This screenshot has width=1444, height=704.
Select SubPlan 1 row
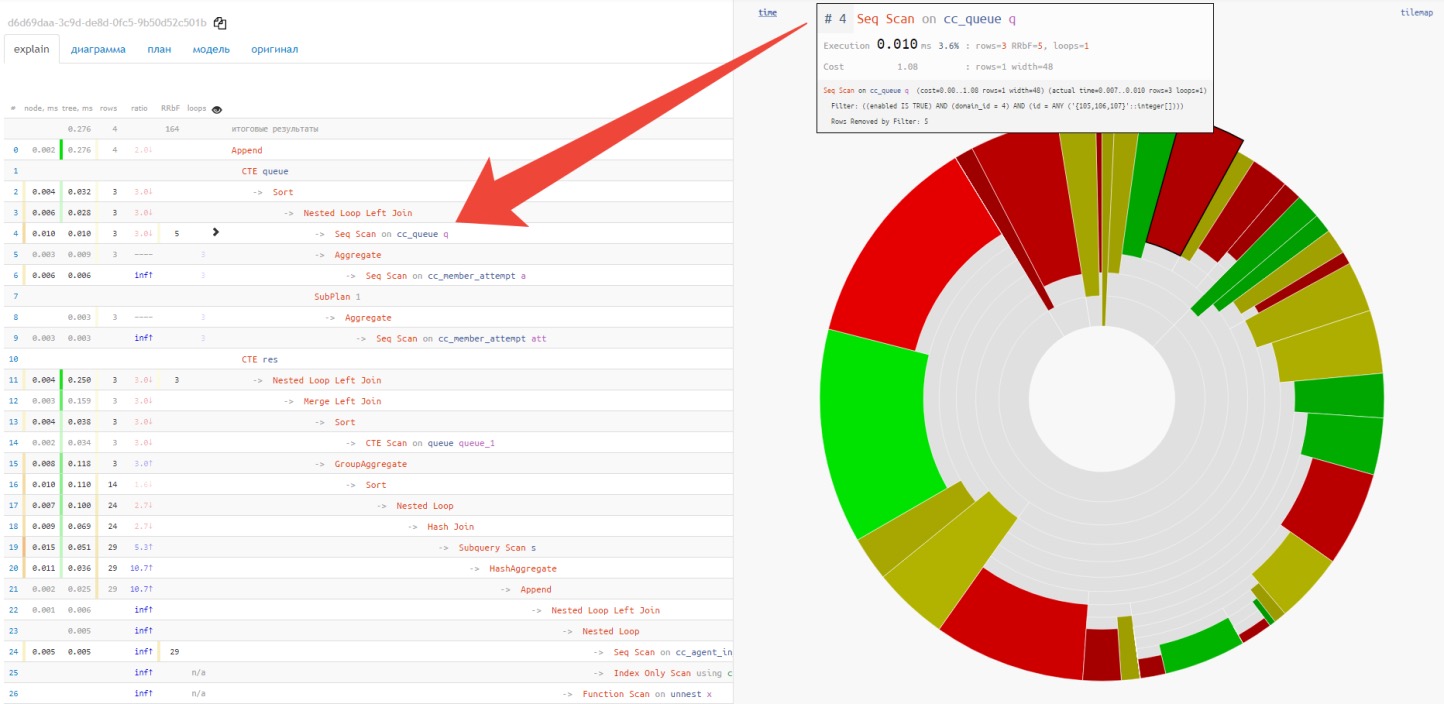click(x=337, y=297)
